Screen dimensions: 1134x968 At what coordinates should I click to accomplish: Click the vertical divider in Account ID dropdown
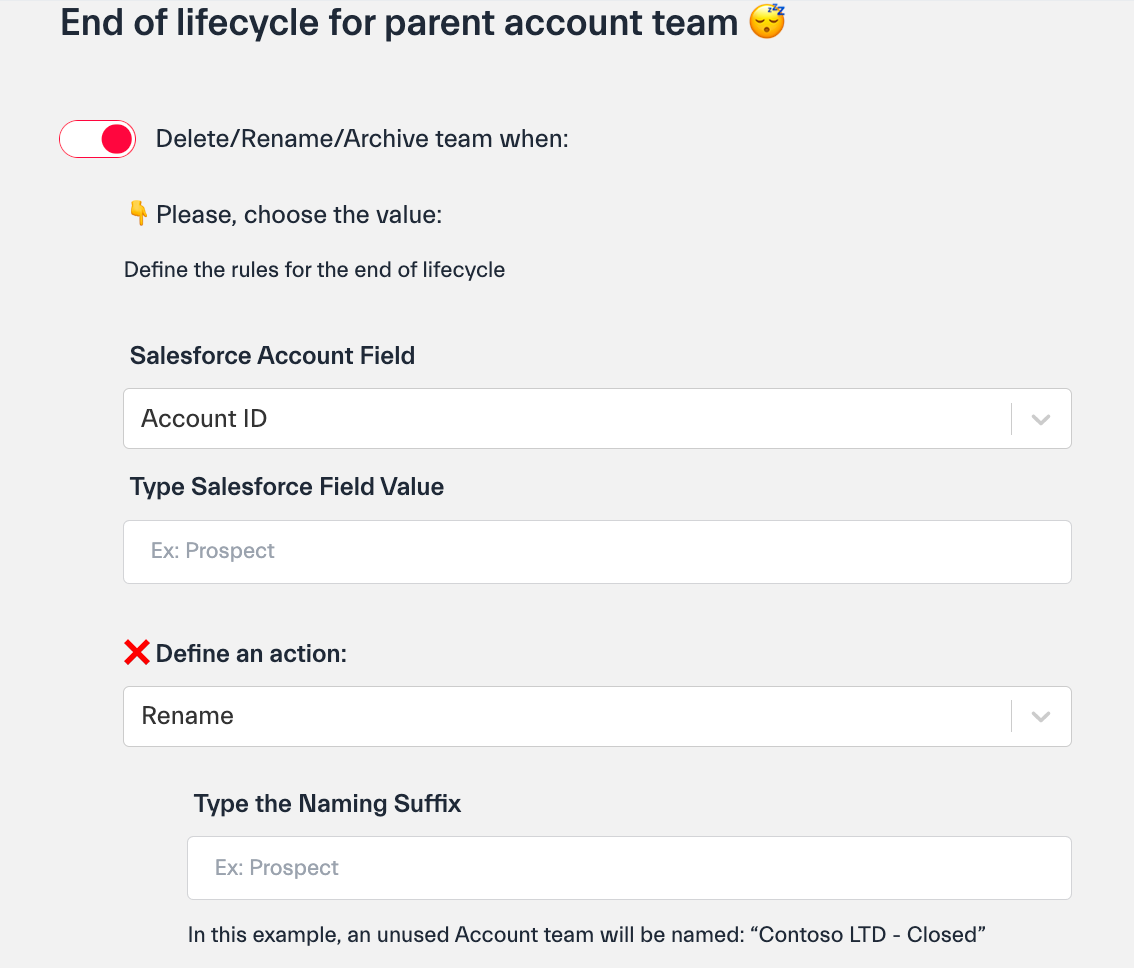point(1012,419)
